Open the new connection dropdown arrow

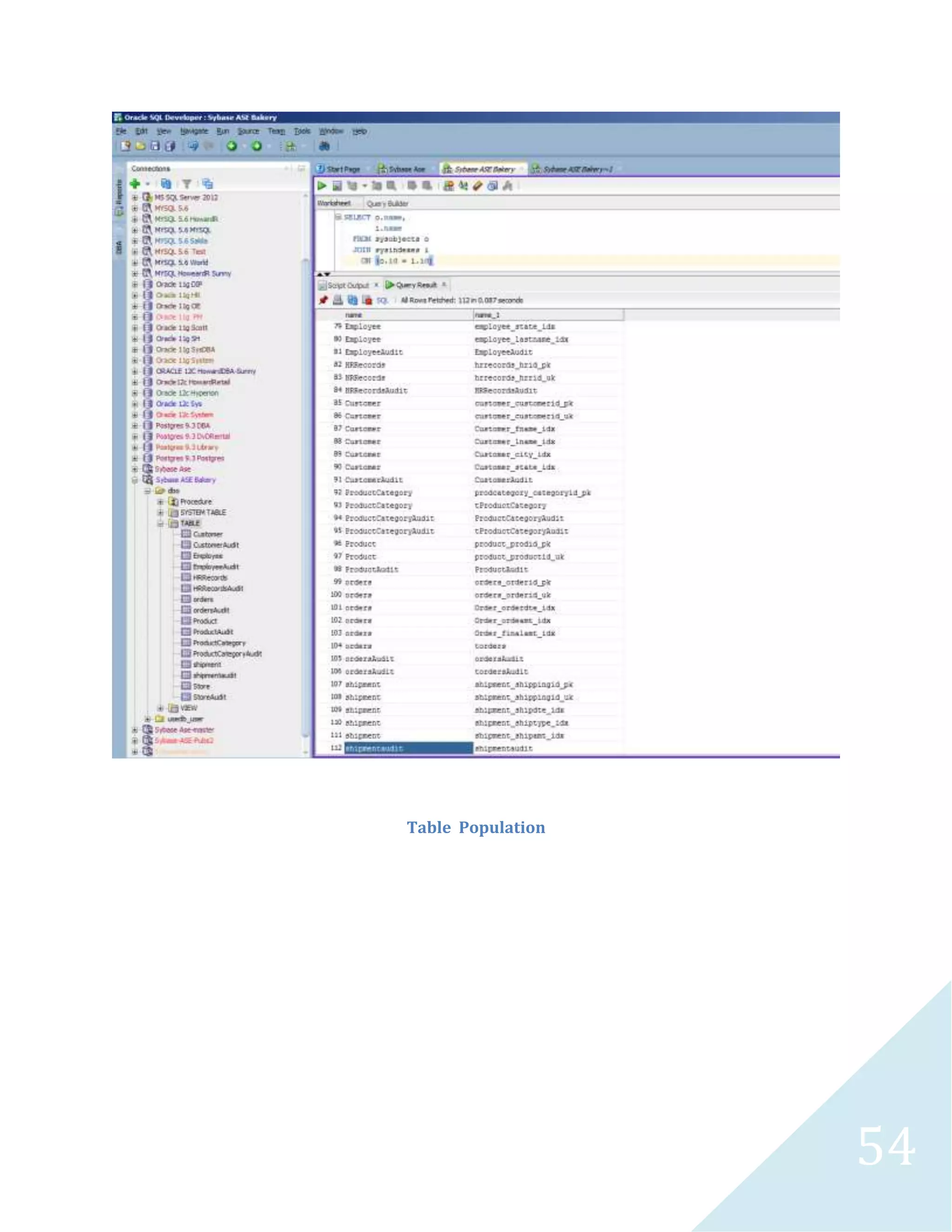tap(147, 185)
